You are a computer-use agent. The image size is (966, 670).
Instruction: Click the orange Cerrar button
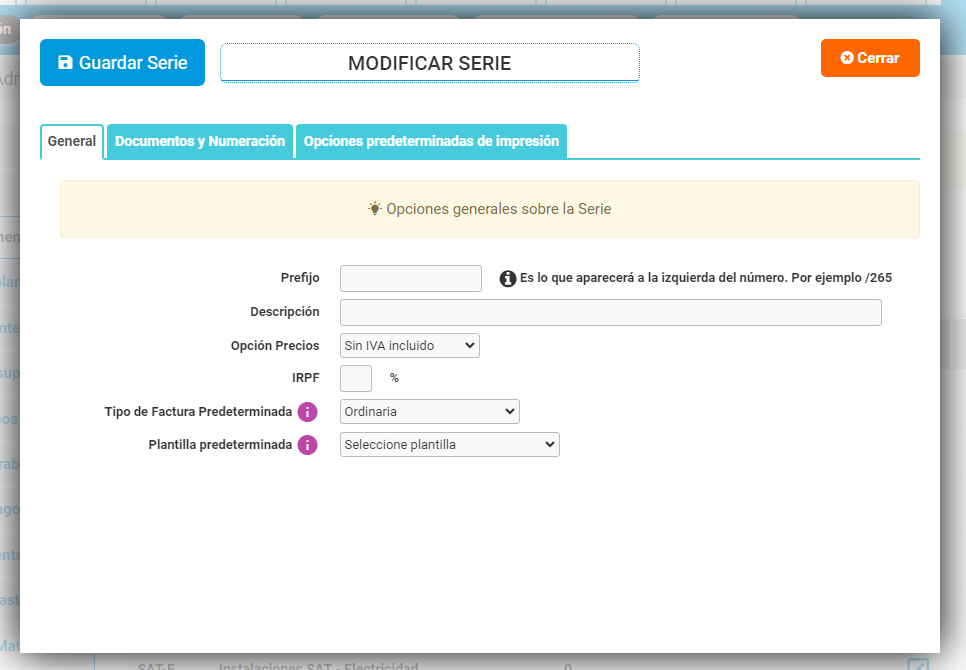coord(870,58)
